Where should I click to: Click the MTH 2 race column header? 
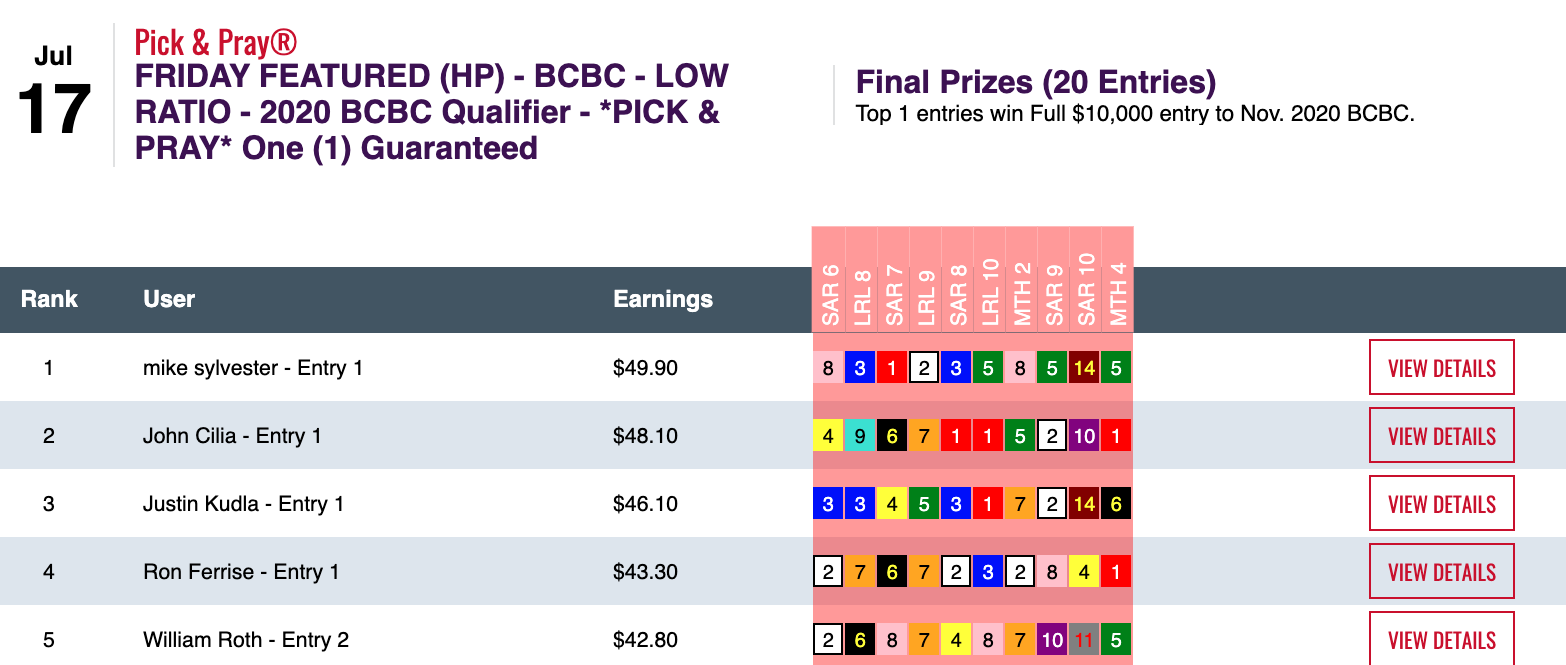1021,294
